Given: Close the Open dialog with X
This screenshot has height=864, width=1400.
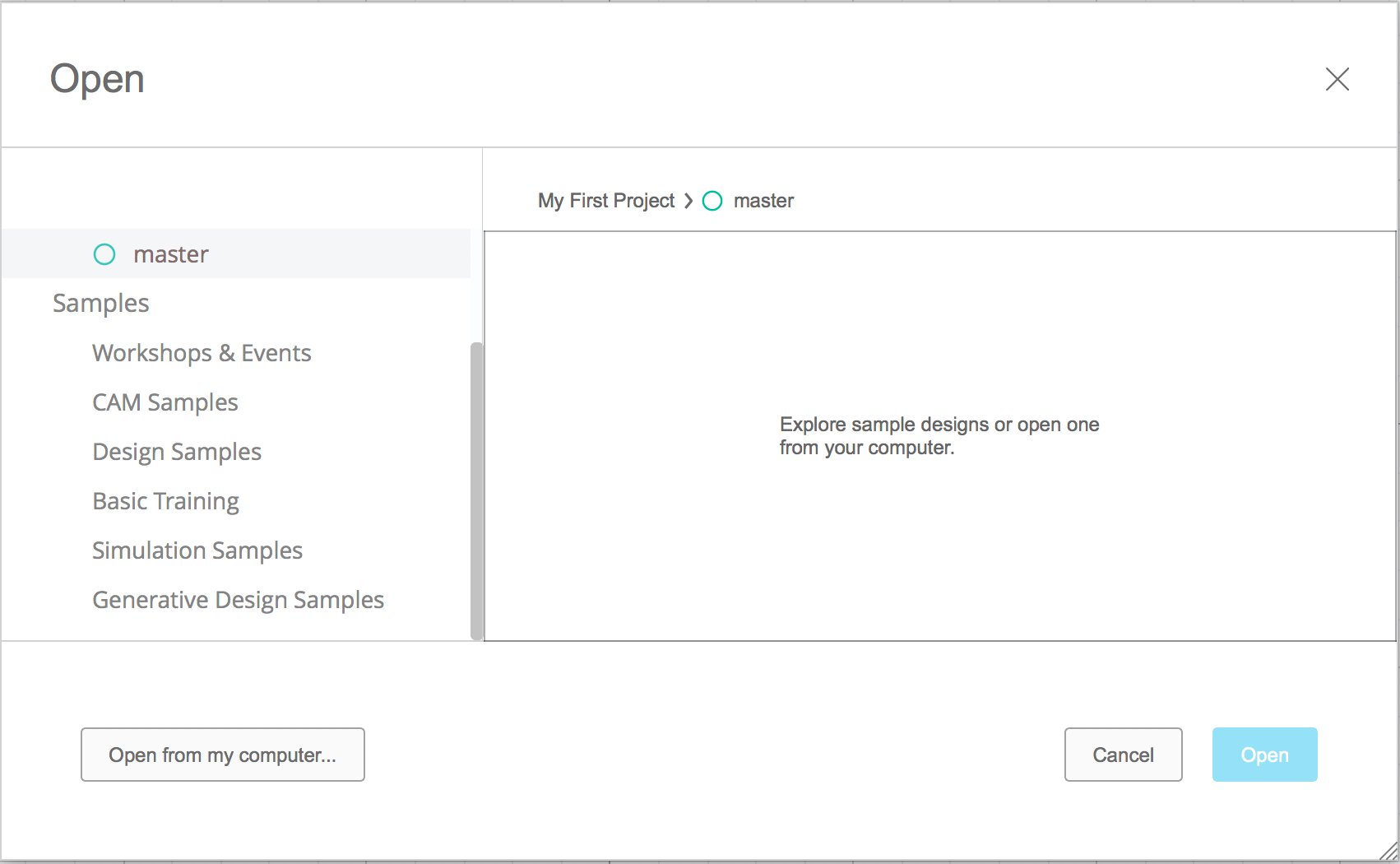Looking at the screenshot, I should (x=1337, y=79).
